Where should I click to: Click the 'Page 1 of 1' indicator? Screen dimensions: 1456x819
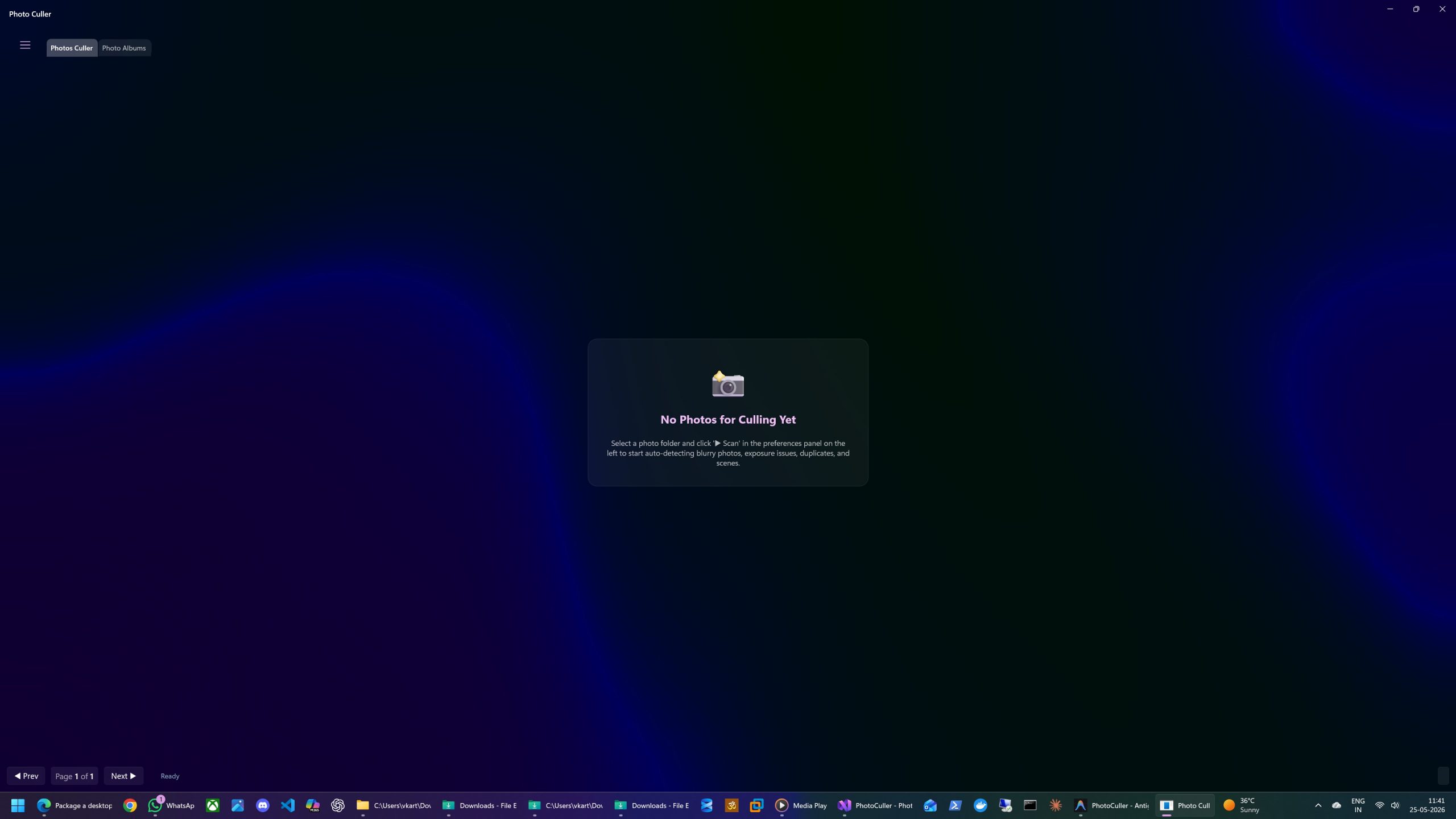(x=75, y=776)
